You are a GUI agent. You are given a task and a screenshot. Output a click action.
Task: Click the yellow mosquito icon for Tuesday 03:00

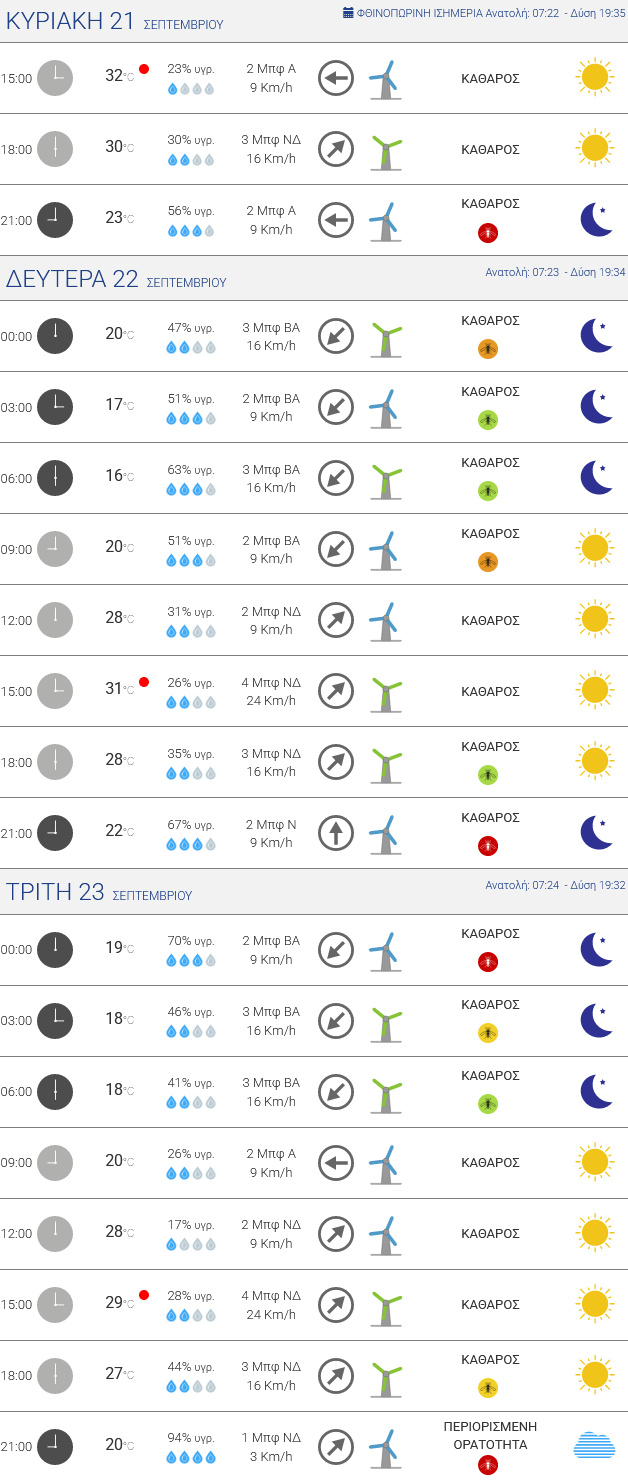(x=488, y=1033)
